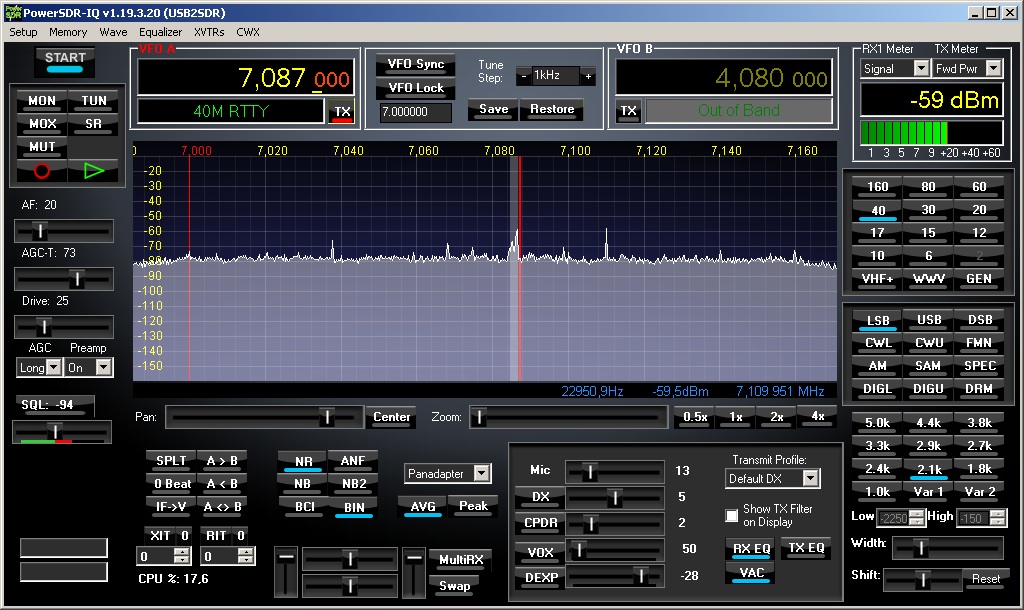Select DIGL mode
The width and height of the screenshot is (1024, 610).
(878, 389)
